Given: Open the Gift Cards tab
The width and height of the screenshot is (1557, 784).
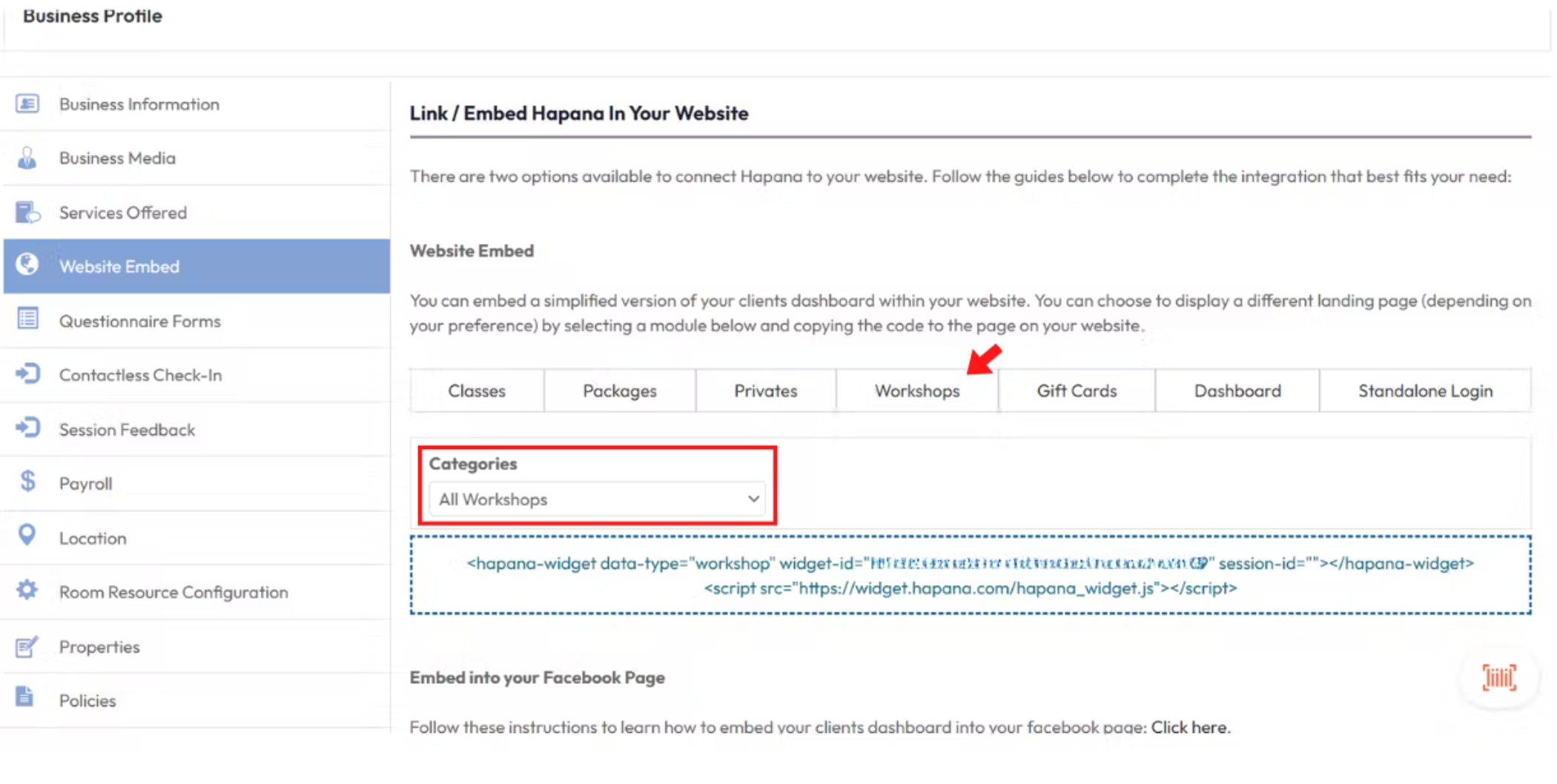Looking at the screenshot, I should [1077, 391].
